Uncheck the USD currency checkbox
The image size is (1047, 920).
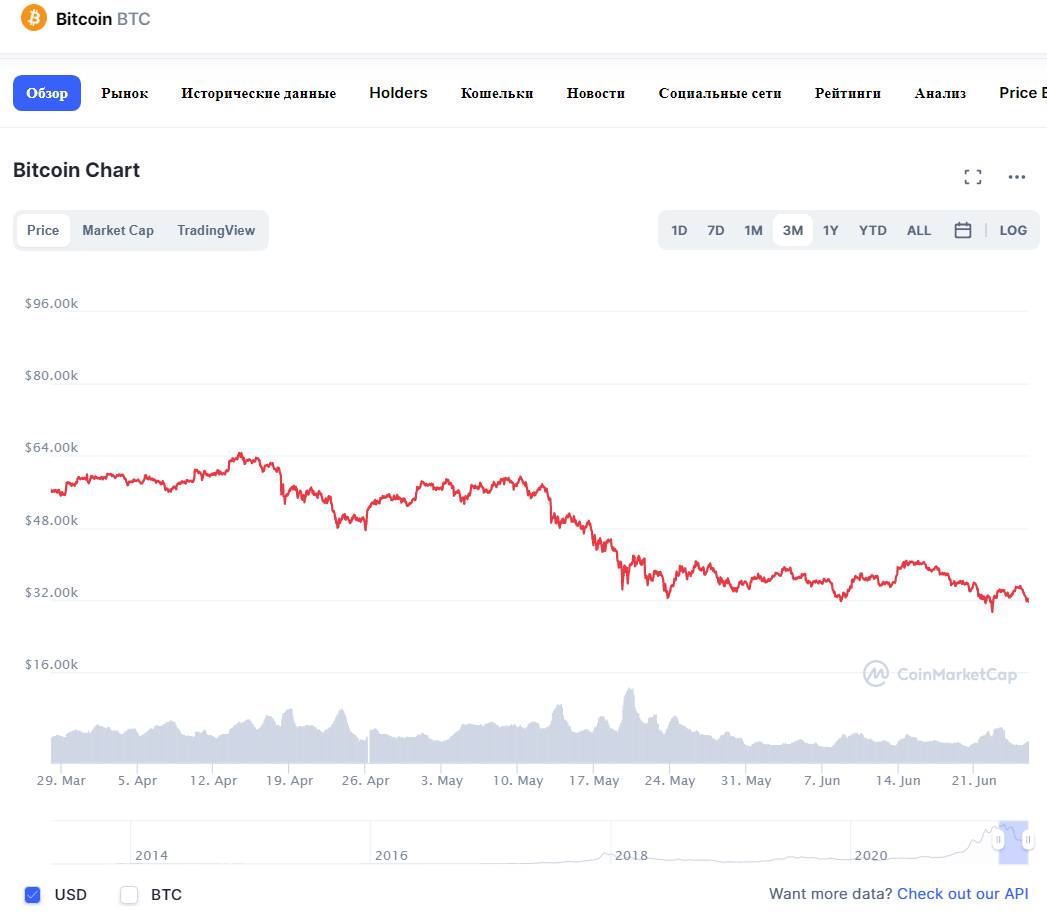(32, 894)
